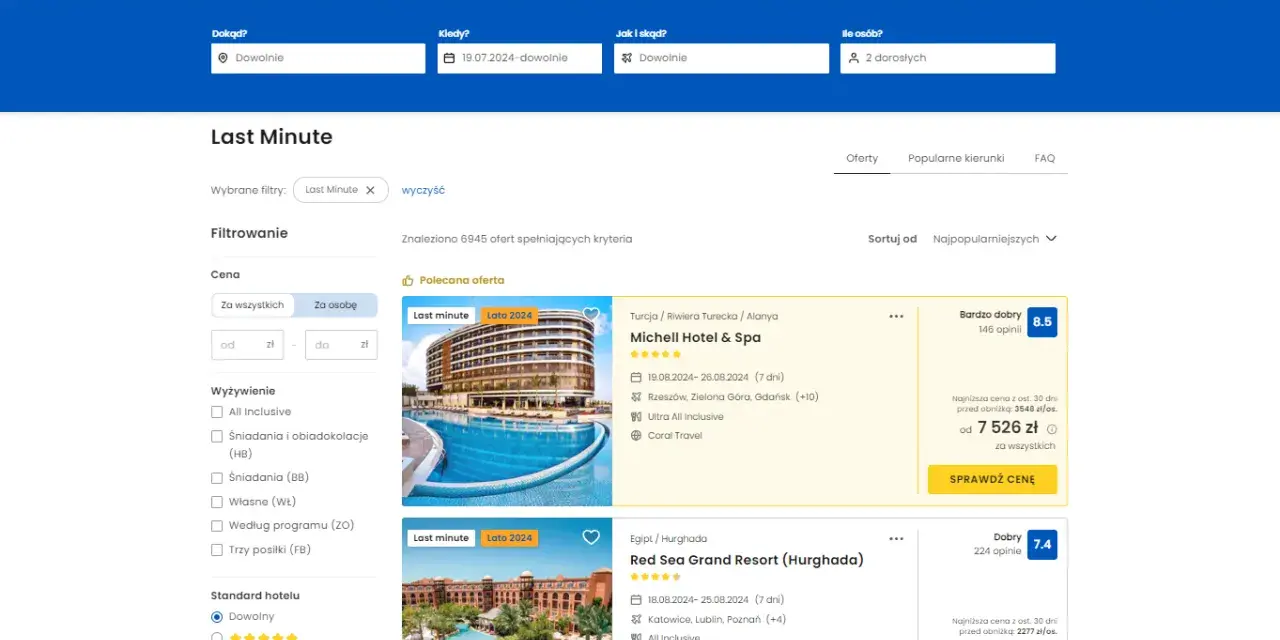Open the Ile osób travelers field

click(x=948, y=58)
